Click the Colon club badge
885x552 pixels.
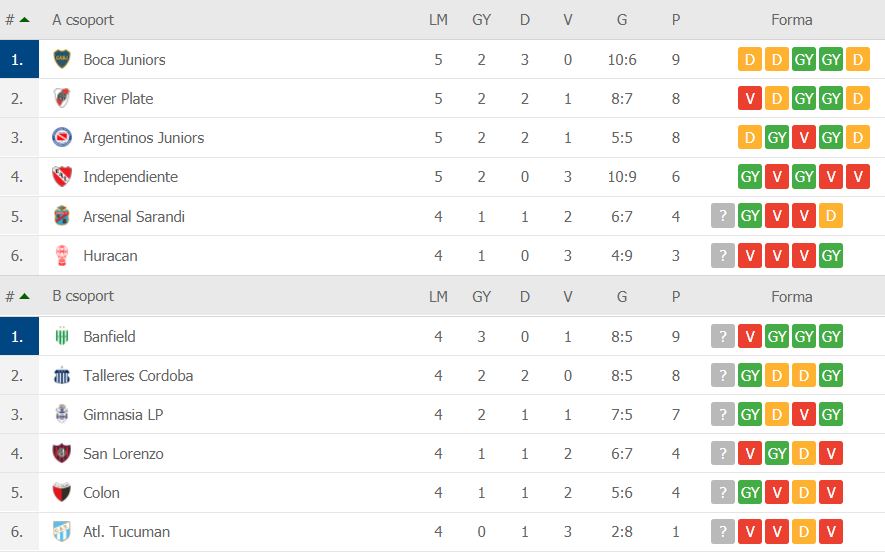(62, 492)
